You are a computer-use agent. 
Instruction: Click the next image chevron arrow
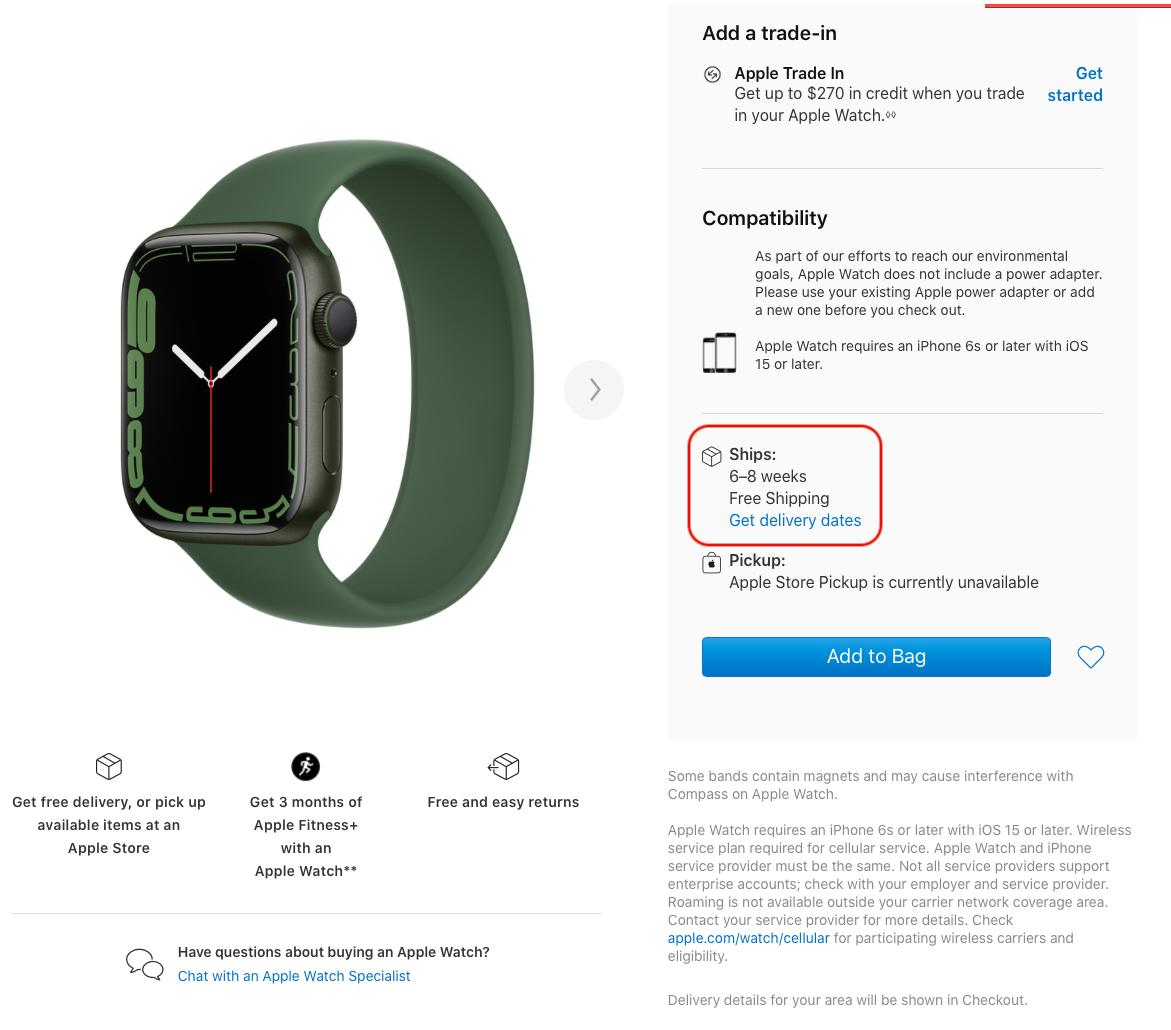tap(594, 390)
